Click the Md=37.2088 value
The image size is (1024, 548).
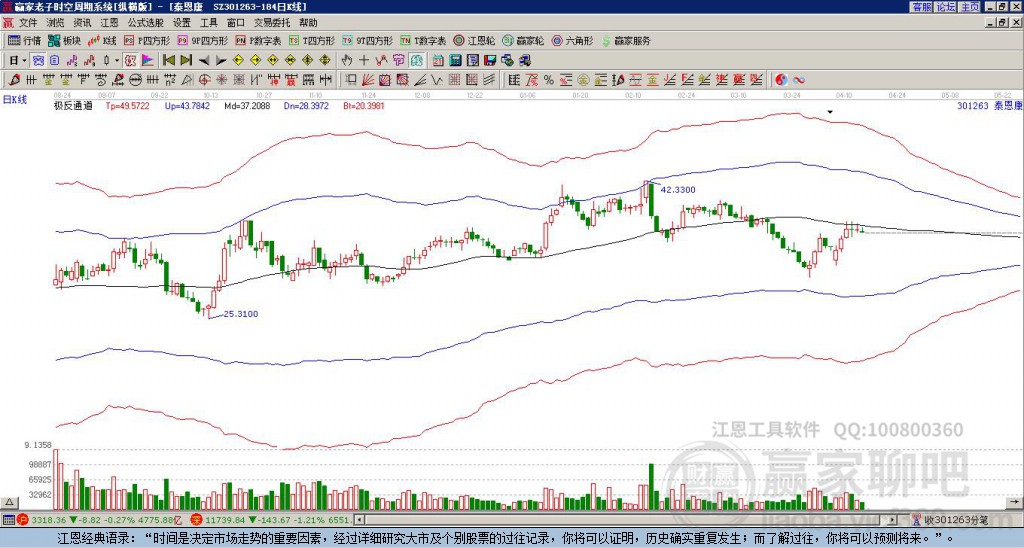click(x=247, y=105)
